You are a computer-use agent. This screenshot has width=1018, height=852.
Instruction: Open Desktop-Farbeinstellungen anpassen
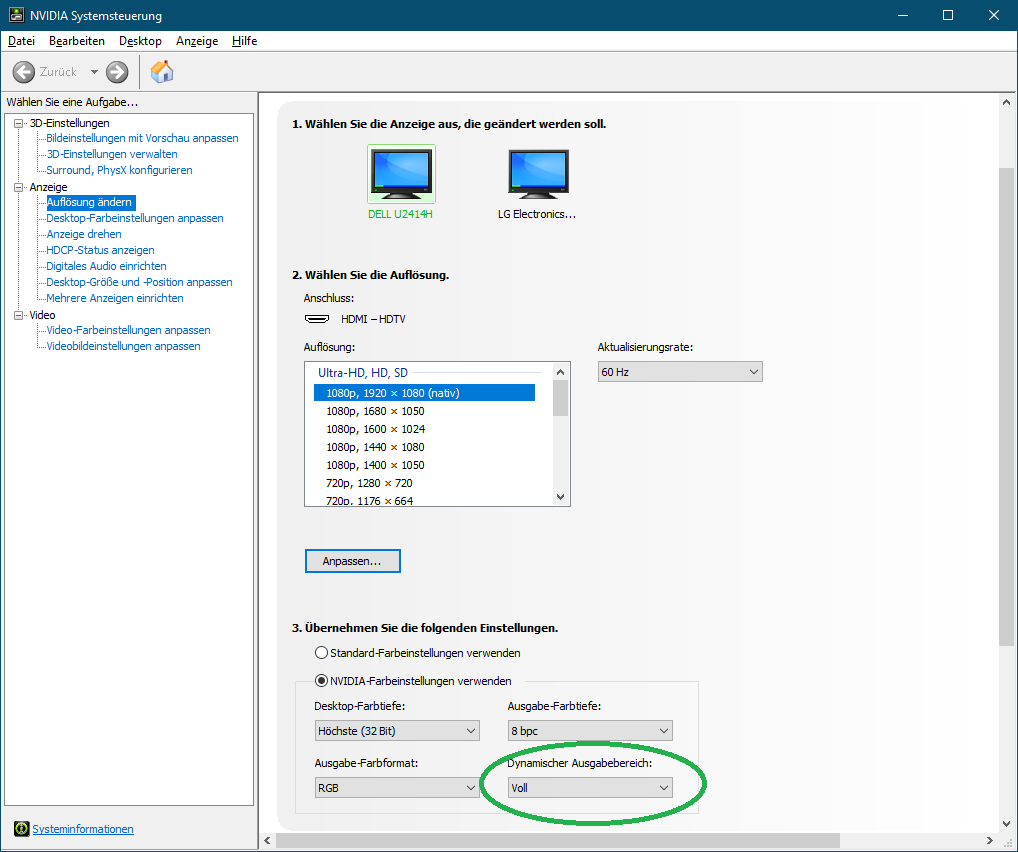[135, 218]
